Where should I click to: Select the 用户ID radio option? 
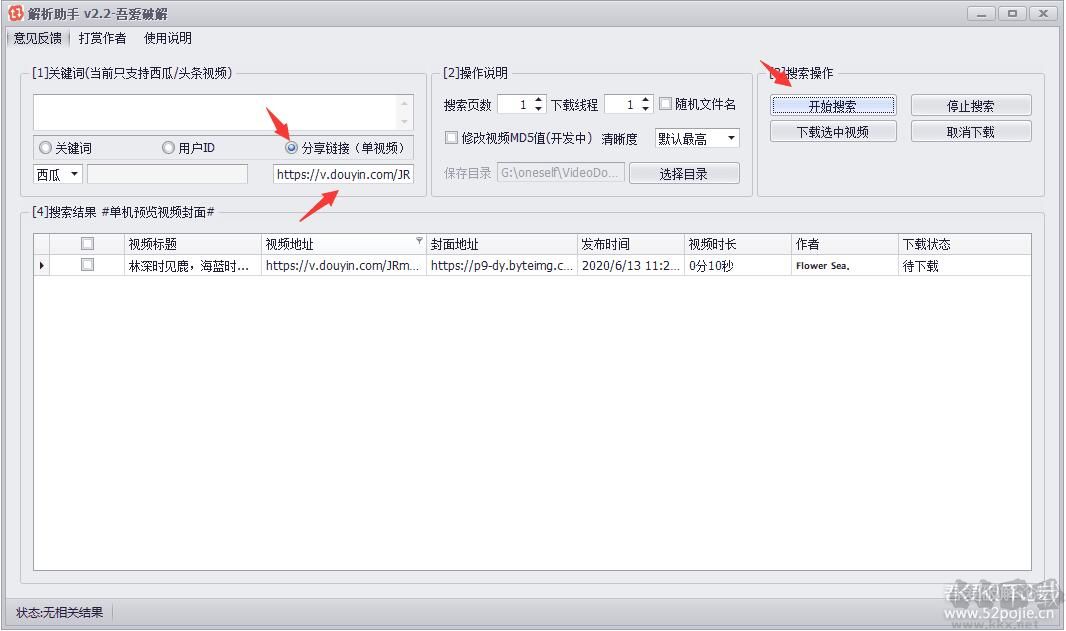(167, 147)
